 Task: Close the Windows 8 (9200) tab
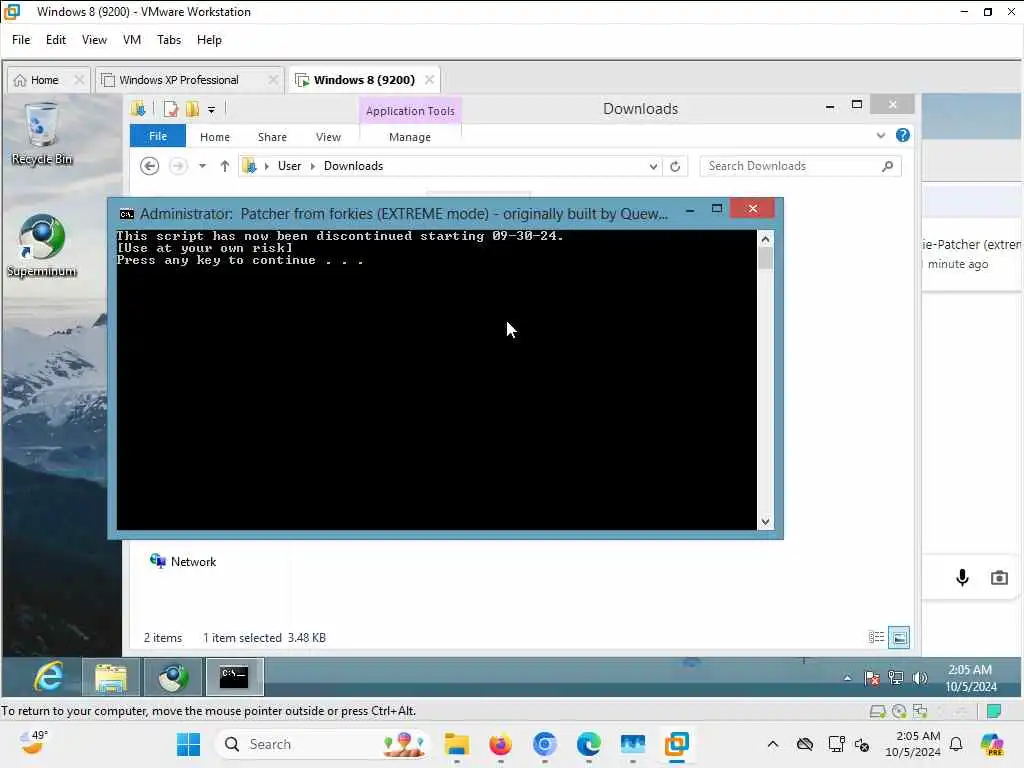430,80
